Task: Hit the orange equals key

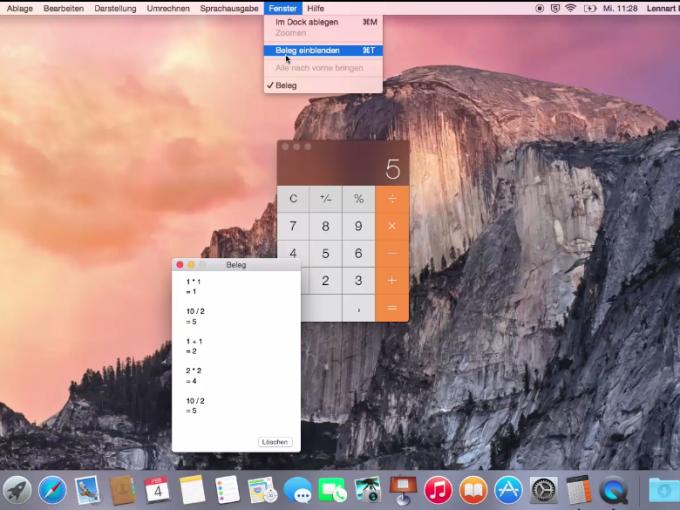Action: pyautogui.click(x=392, y=308)
